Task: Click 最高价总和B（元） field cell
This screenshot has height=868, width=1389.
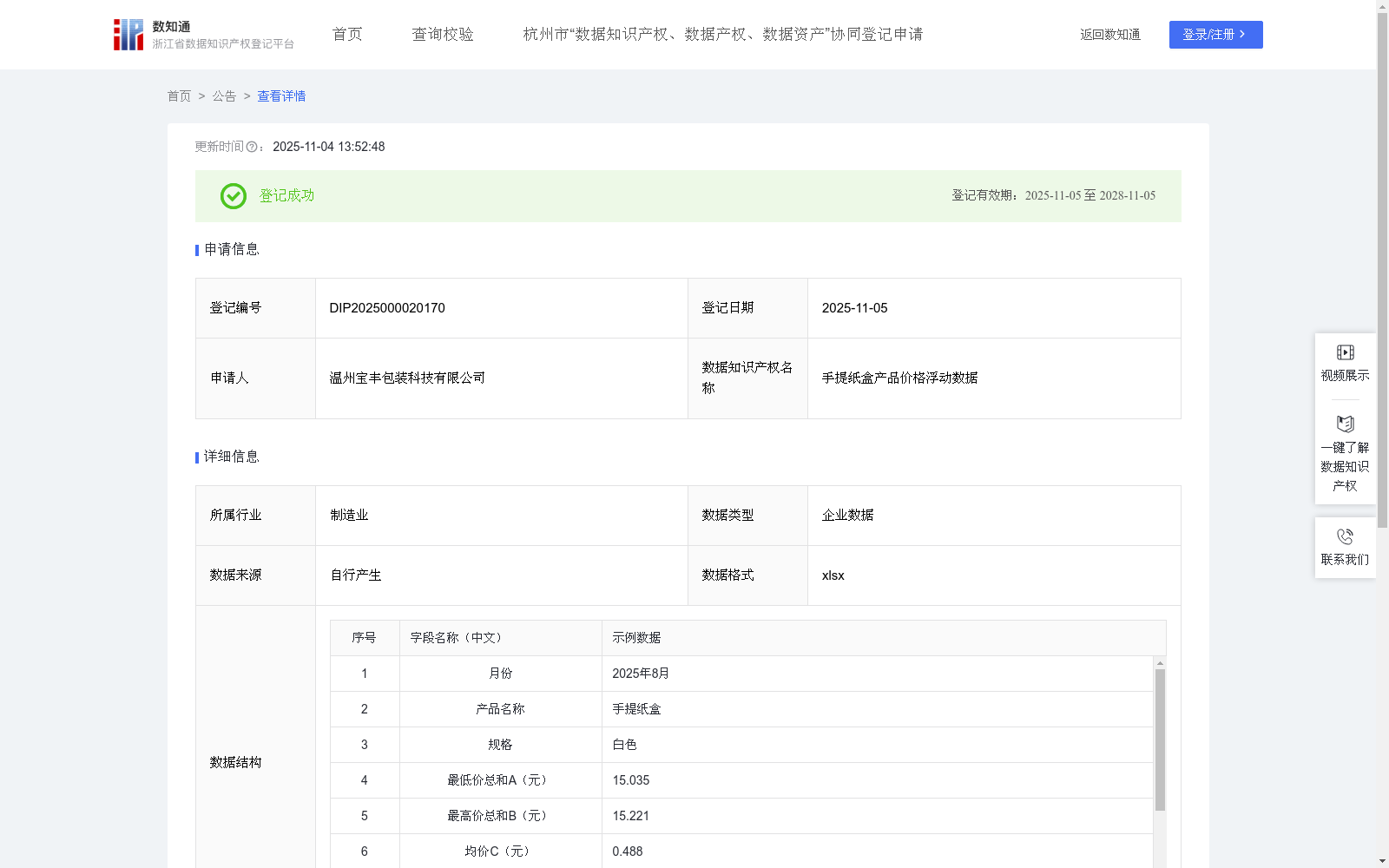Action: (x=501, y=816)
